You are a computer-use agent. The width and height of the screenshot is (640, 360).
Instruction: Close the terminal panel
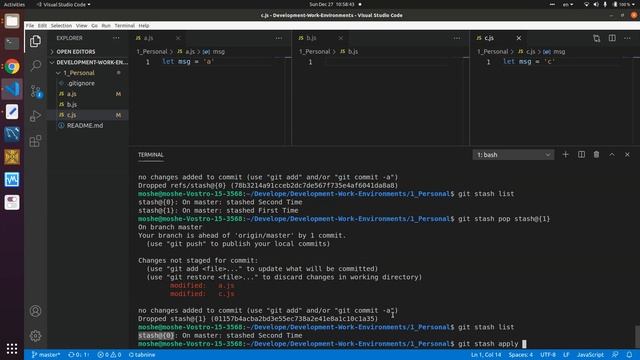[x=627, y=155]
